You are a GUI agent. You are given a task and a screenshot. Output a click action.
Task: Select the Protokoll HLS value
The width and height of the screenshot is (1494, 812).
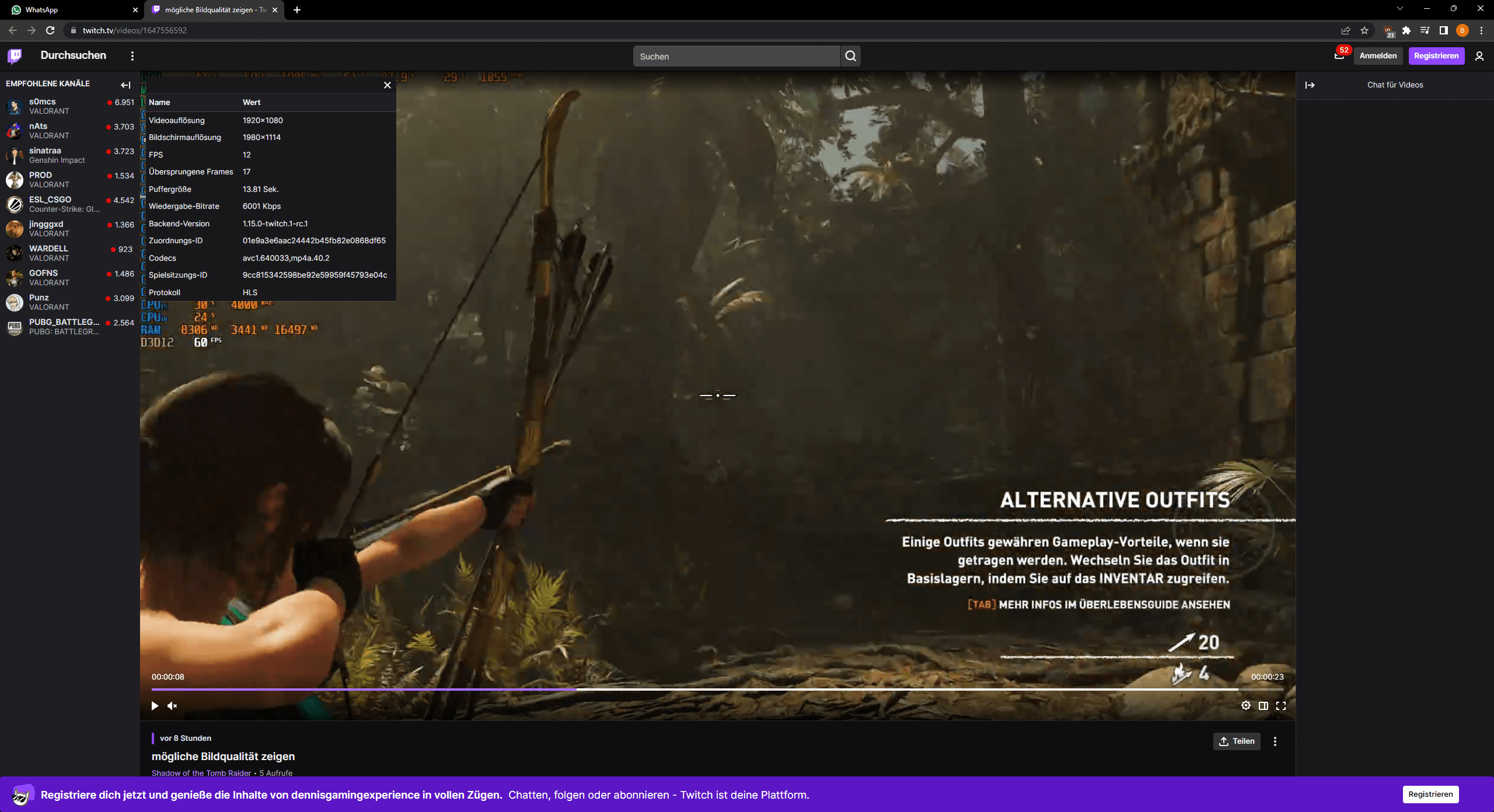tap(250, 292)
